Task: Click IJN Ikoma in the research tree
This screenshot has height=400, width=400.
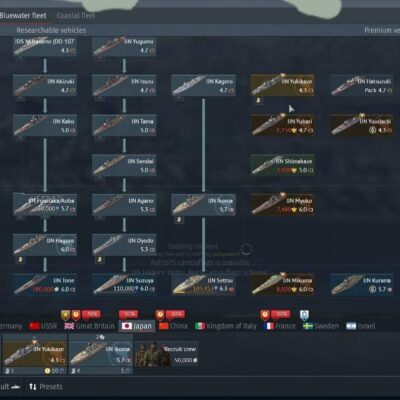Action: coord(204,205)
